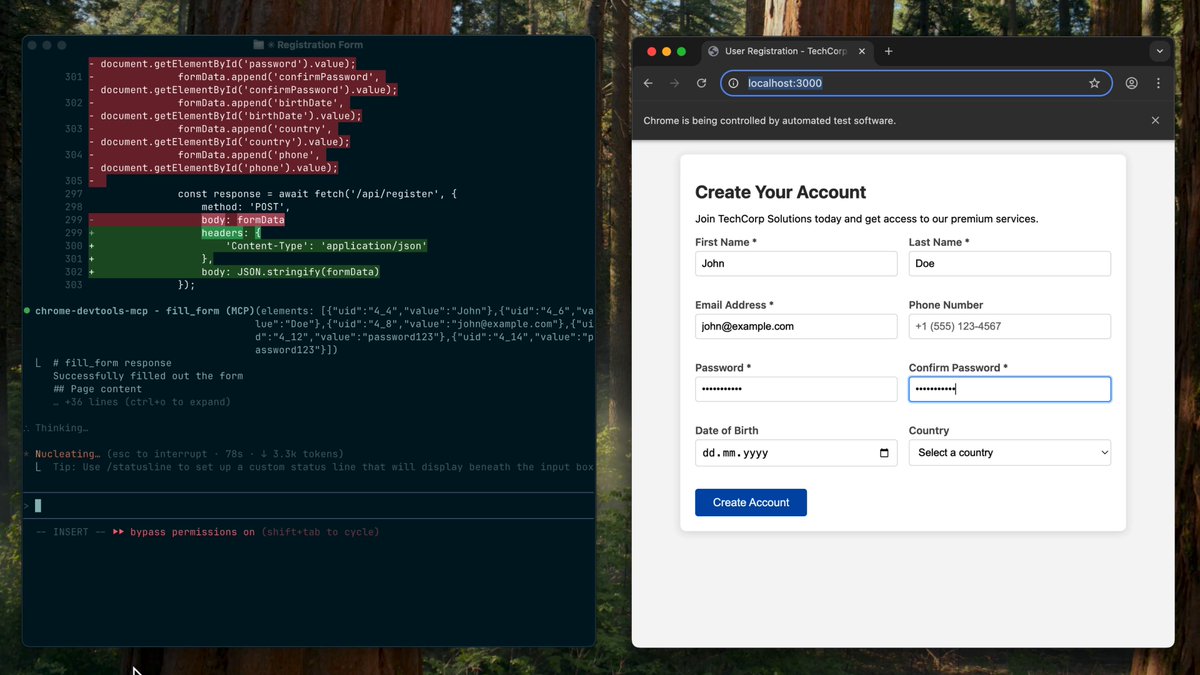The width and height of the screenshot is (1200, 675).
Task: Click Chrome forward arrow button
Action: 674,83
